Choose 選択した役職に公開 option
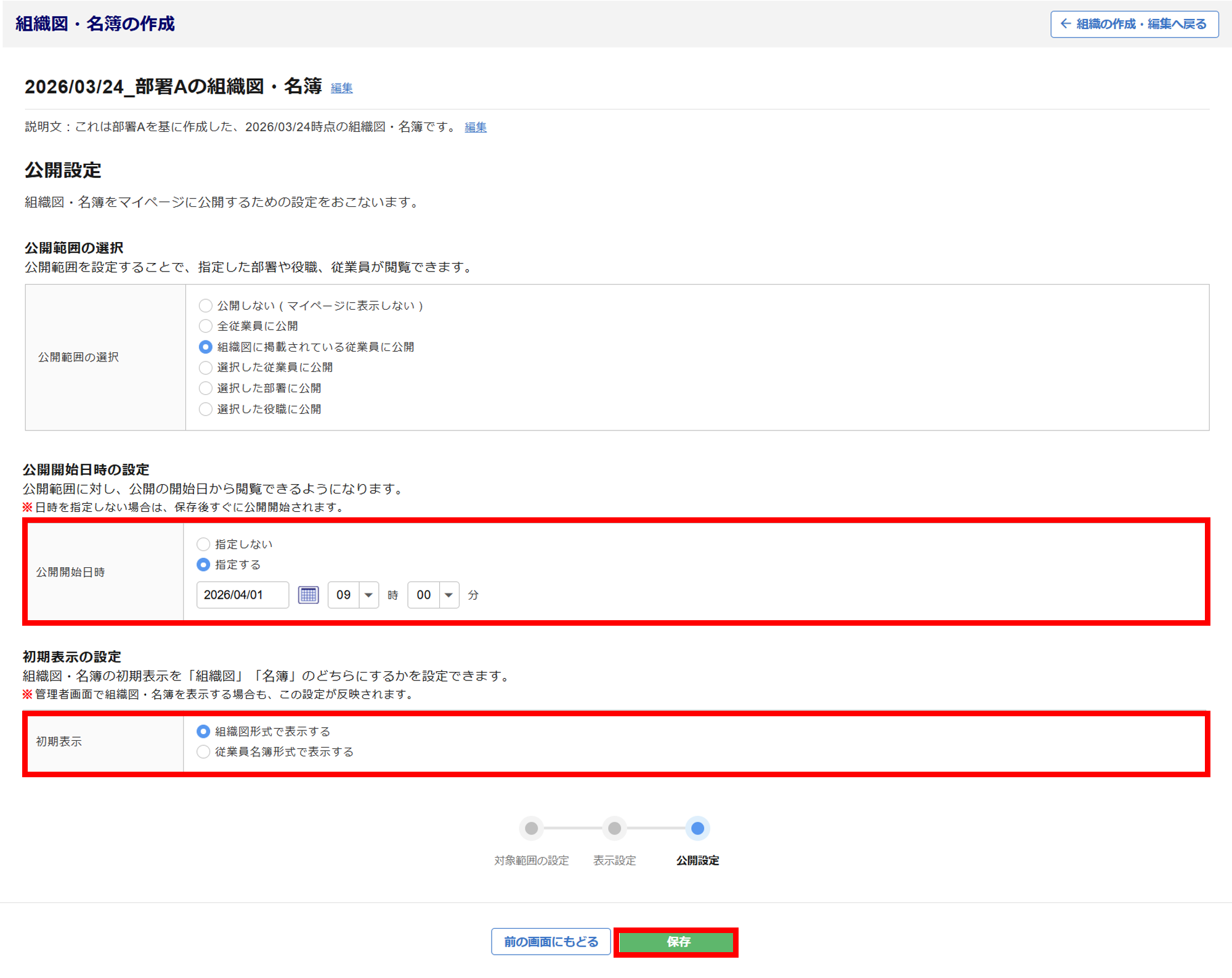The height and width of the screenshot is (978, 1232). pyautogui.click(x=206, y=409)
